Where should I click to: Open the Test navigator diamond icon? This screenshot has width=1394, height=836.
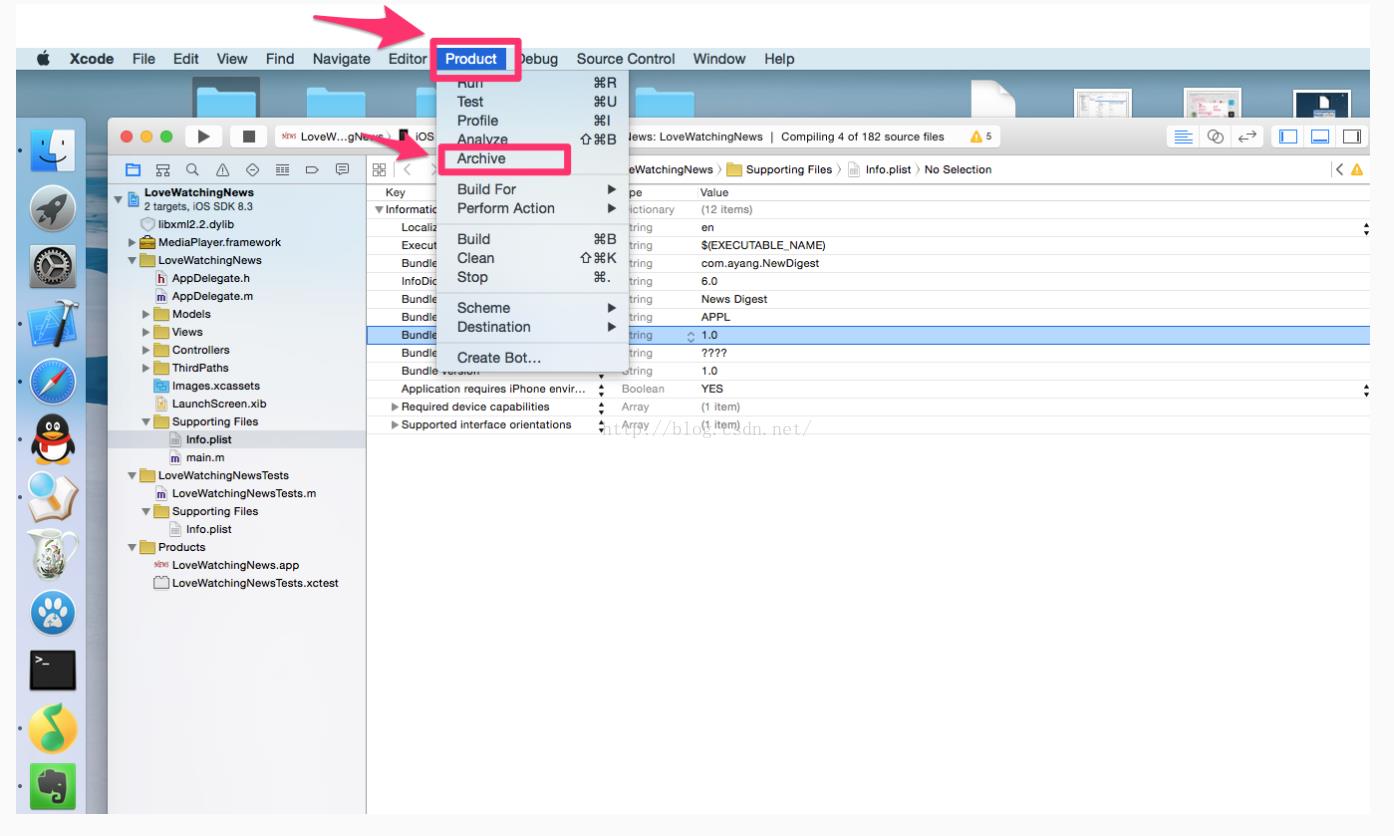[x=251, y=169]
